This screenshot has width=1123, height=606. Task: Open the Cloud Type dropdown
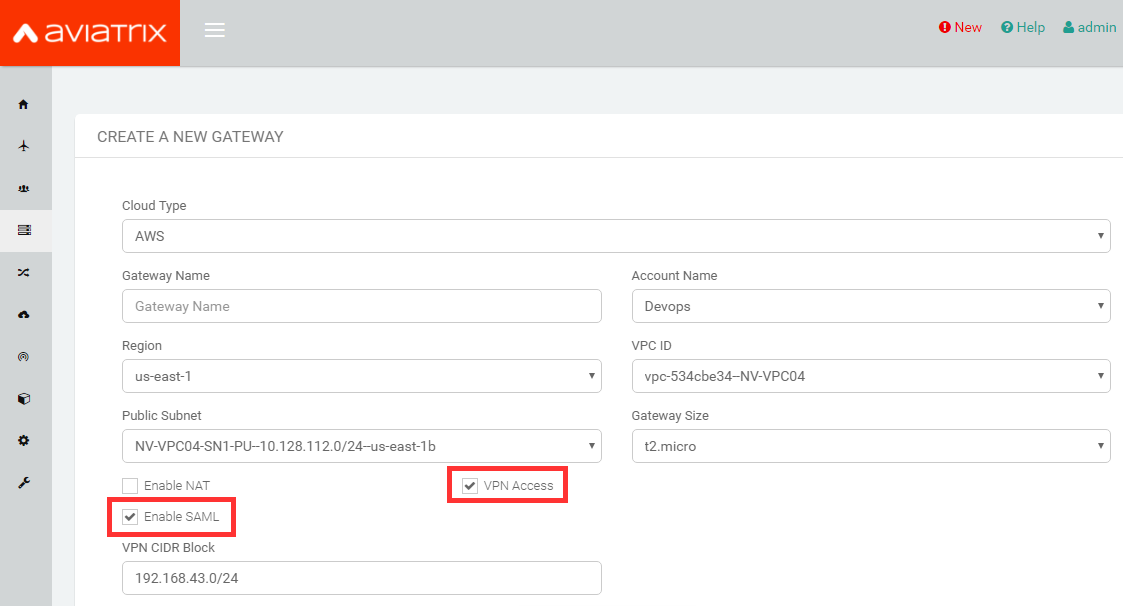coord(615,237)
